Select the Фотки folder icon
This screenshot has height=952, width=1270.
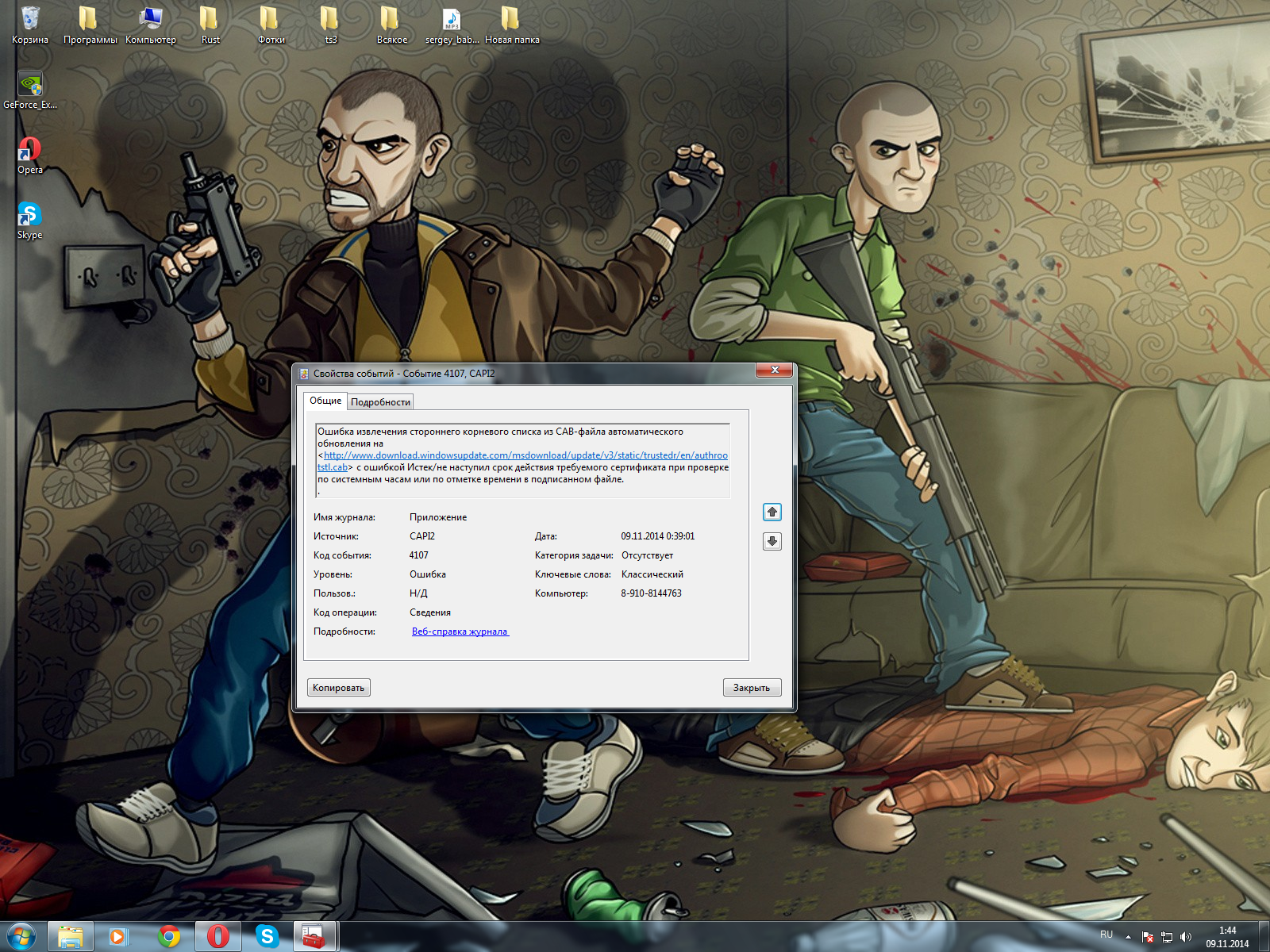pyautogui.click(x=271, y=24)
